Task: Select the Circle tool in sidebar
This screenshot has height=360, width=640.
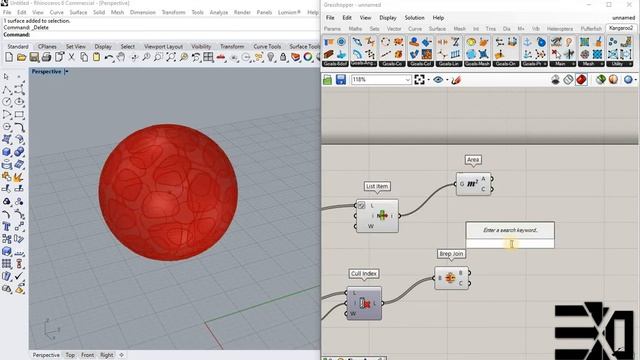Action: click(6, 102)
